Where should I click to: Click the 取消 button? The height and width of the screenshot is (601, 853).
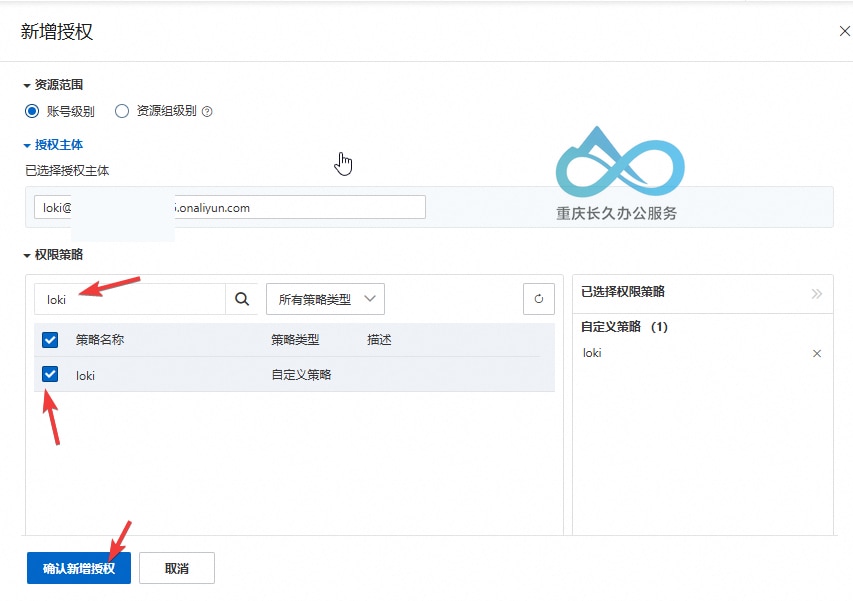pos(177,568)
